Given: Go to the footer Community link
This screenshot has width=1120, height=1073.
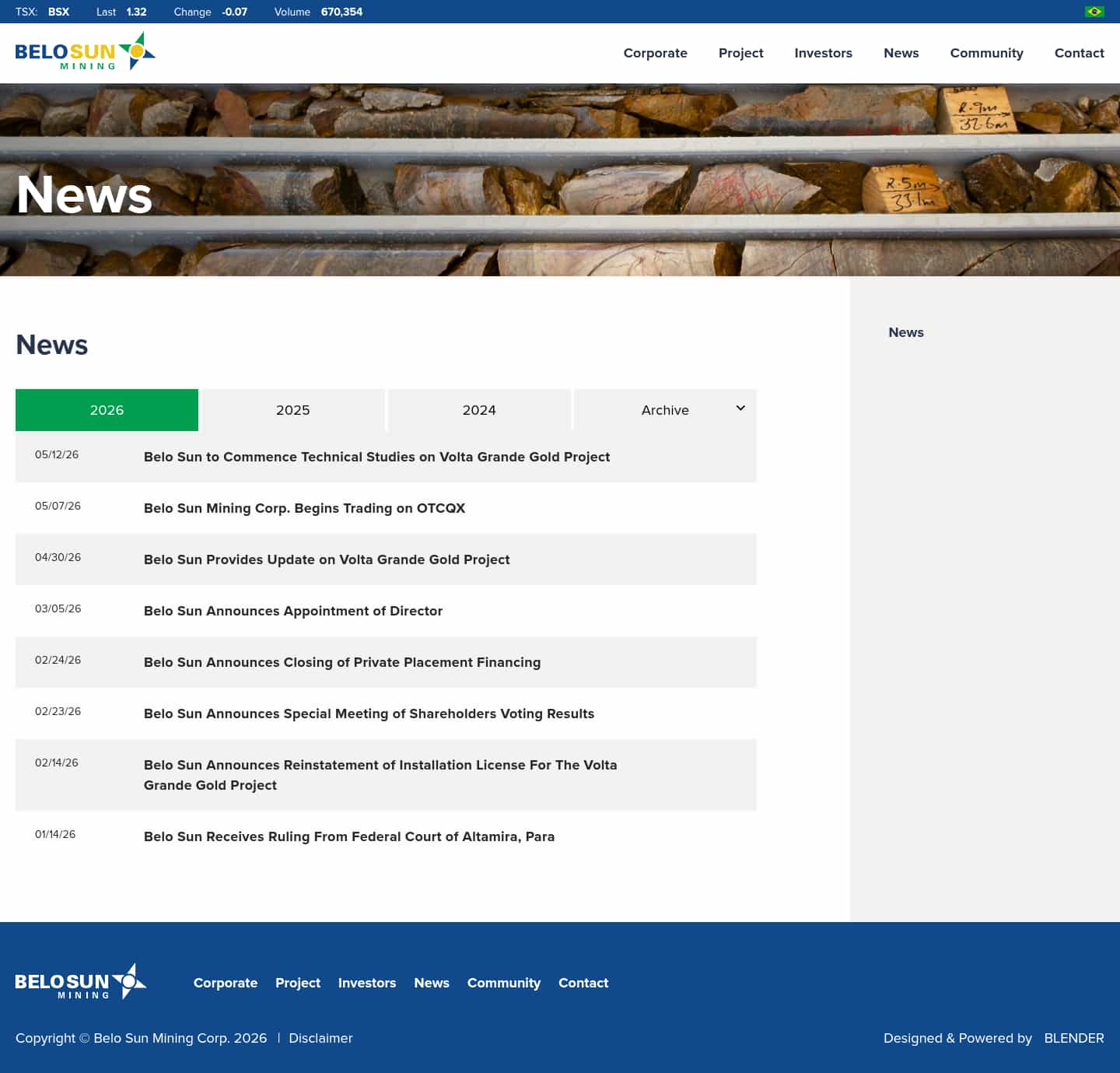Looking at the screenshot, I should click(504, 983).
